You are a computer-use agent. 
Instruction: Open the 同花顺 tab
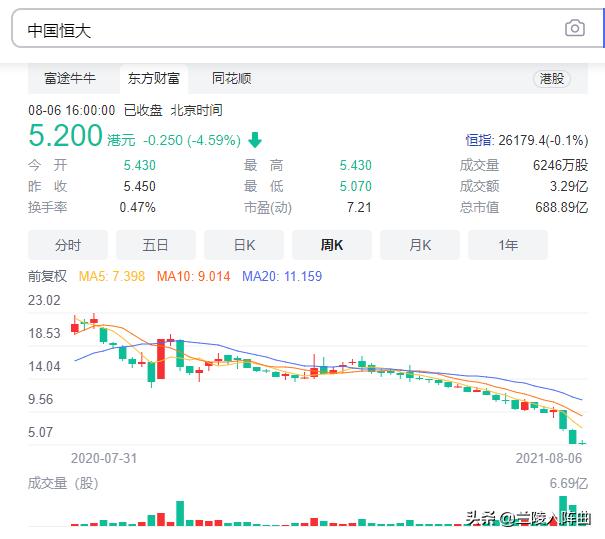pos(232,78)
